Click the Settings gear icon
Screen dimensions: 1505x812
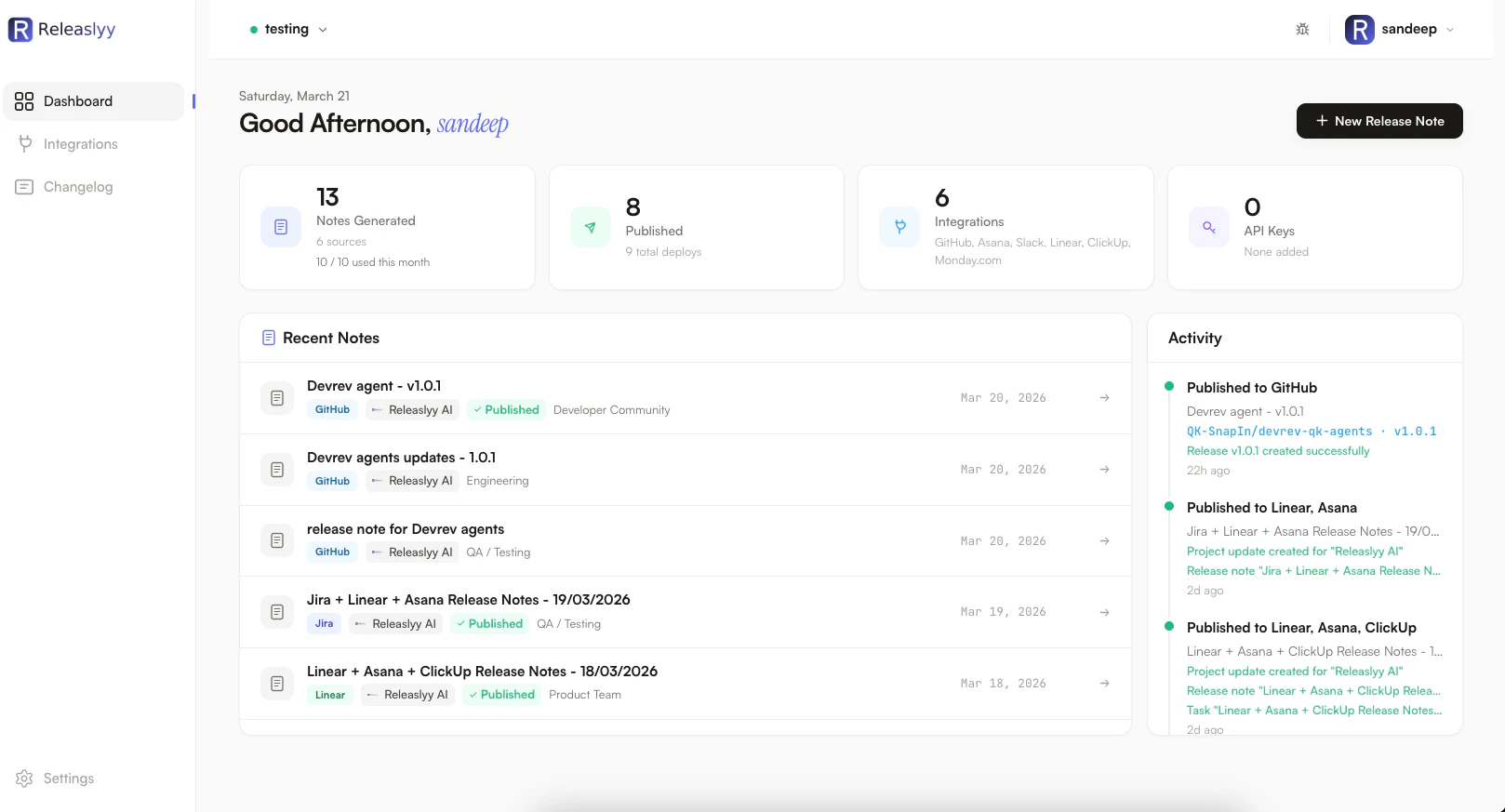pos(24,779)
